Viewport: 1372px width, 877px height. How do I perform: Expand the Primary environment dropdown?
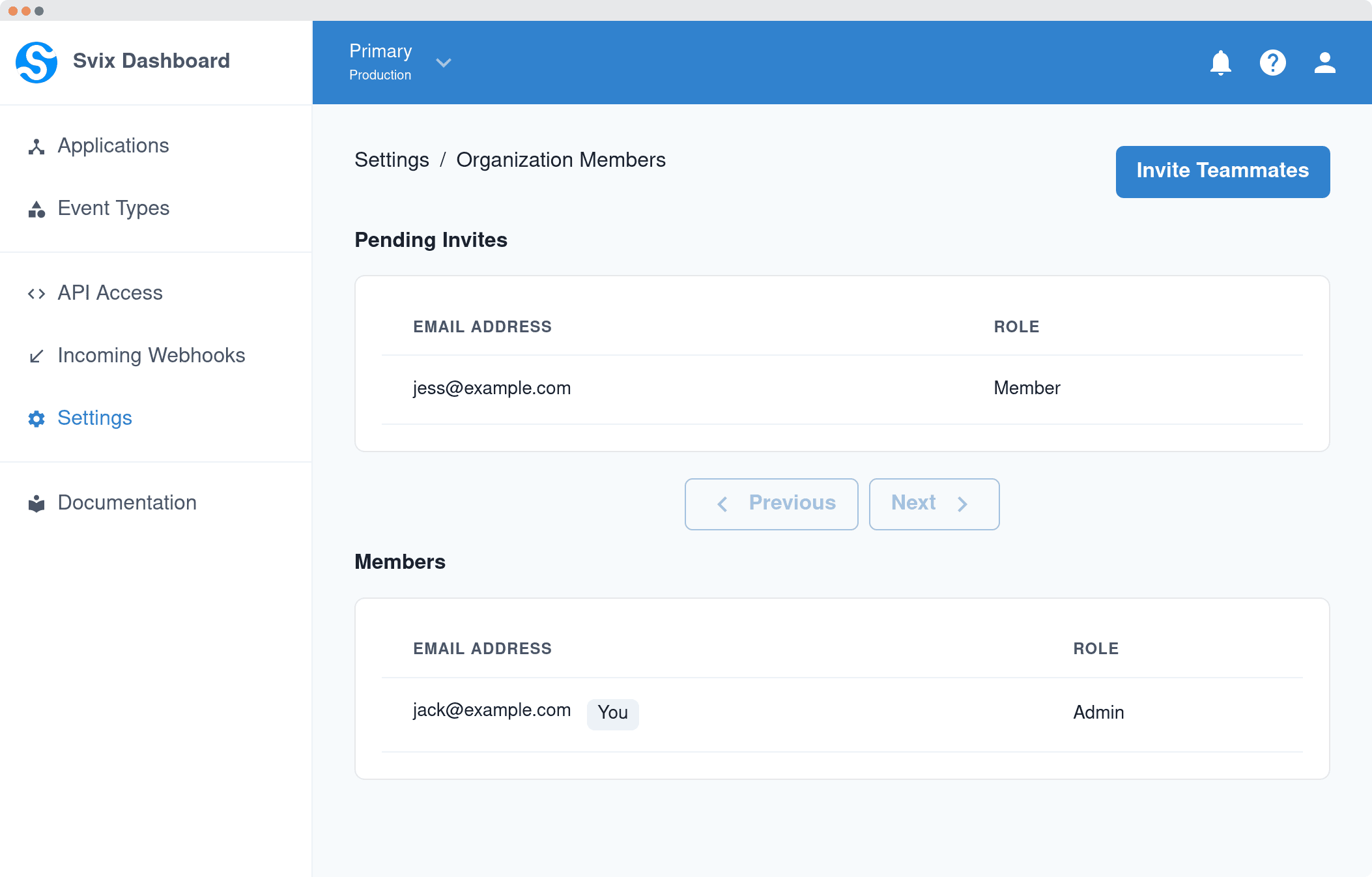pos(380,51)
